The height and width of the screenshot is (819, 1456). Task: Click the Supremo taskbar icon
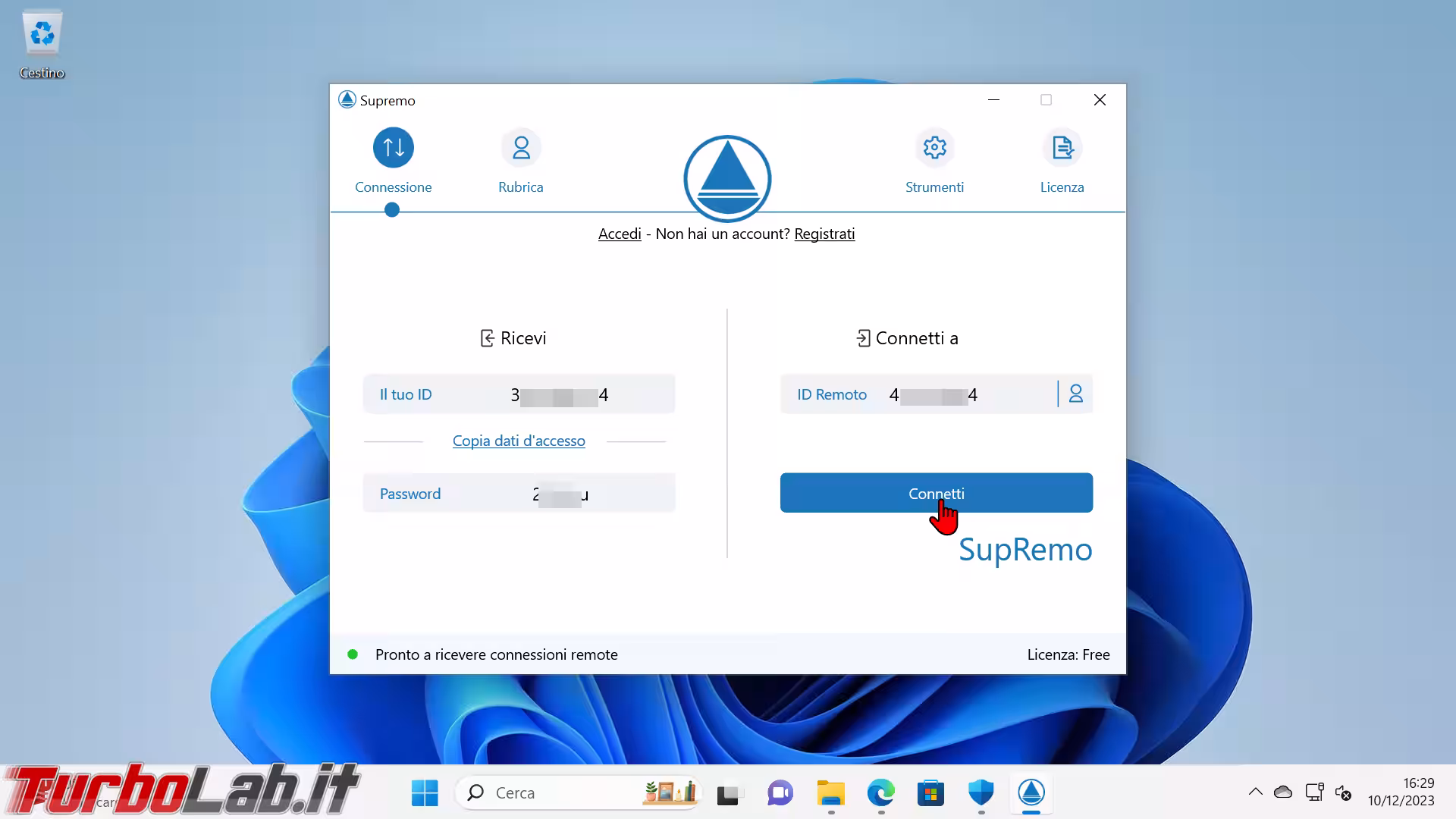[1031, 793]
